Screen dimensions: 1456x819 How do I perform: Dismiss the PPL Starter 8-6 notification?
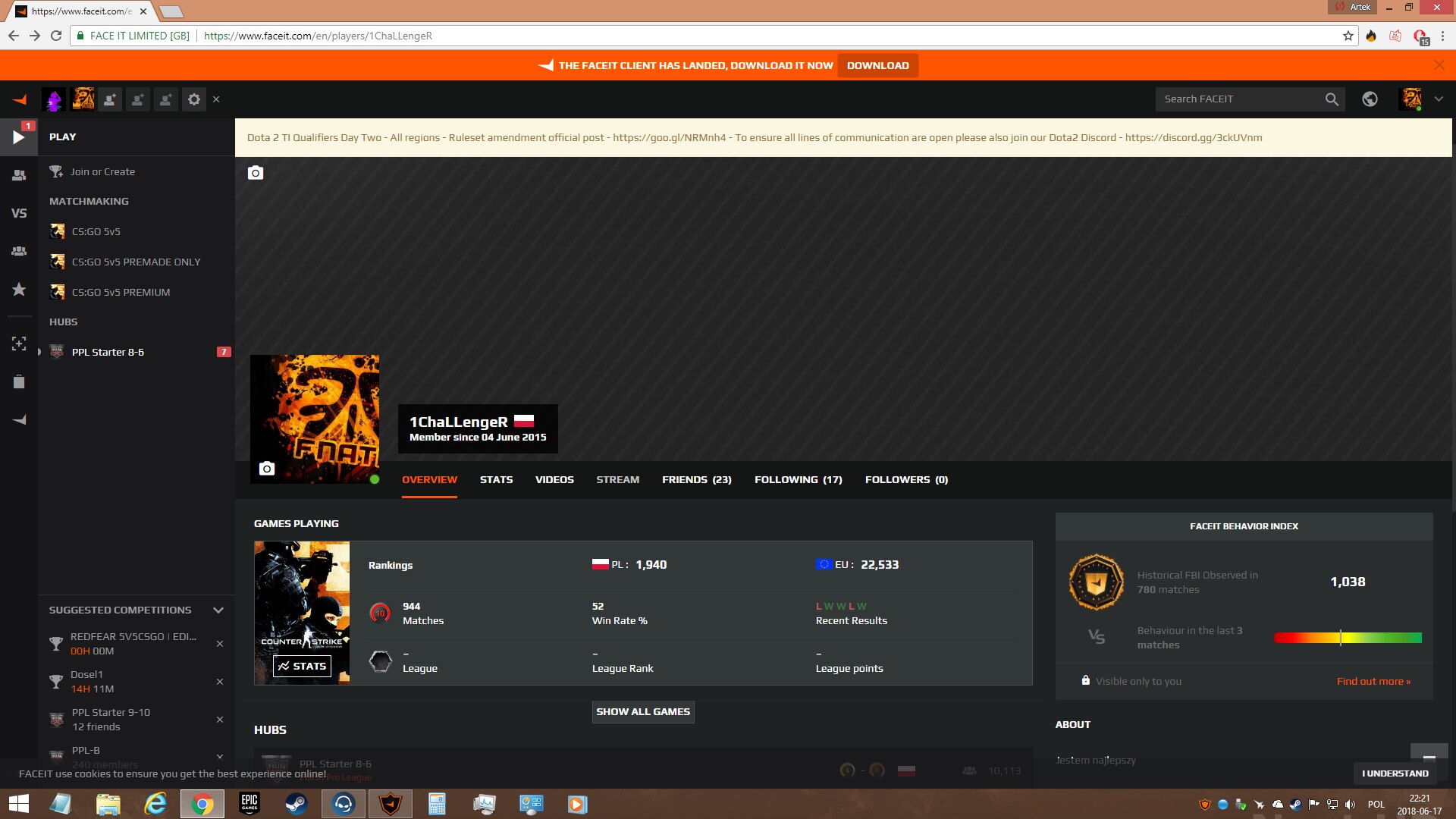click(222, 352)
